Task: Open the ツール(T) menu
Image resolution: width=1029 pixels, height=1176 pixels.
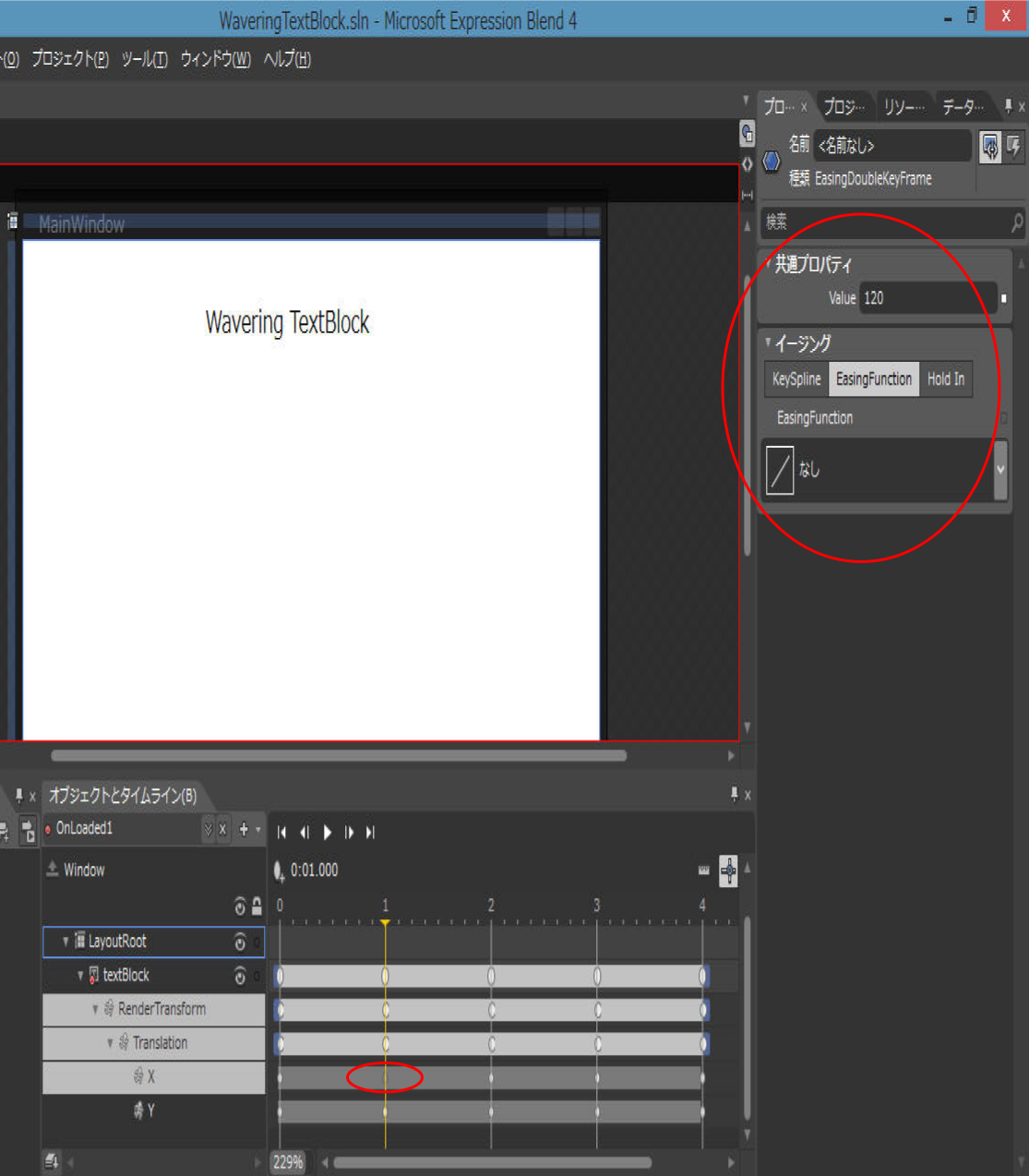Action: pyautogui.click(x=144, y=60)
